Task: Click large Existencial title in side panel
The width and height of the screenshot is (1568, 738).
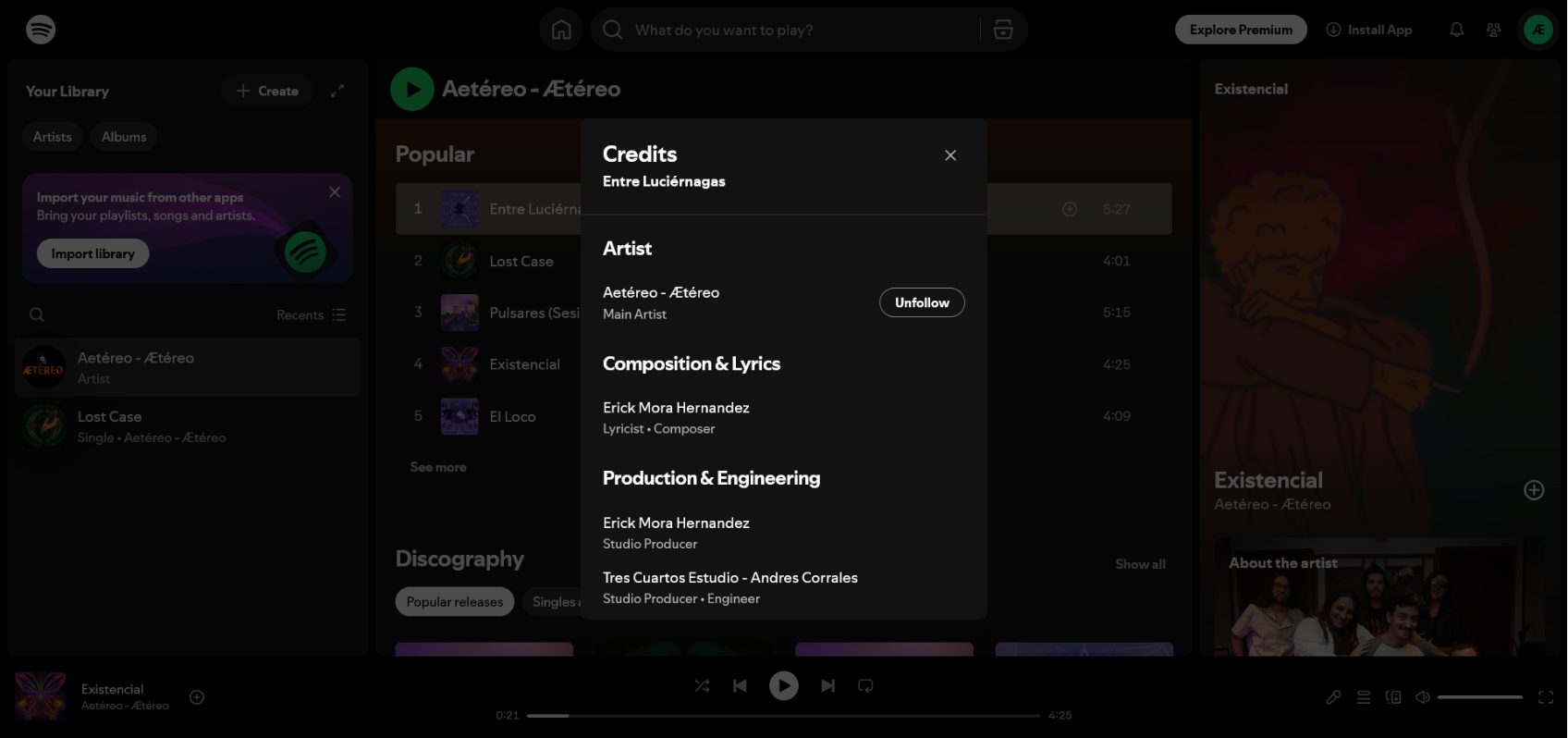Action: pyautogui.click(x=1268, y=480)
